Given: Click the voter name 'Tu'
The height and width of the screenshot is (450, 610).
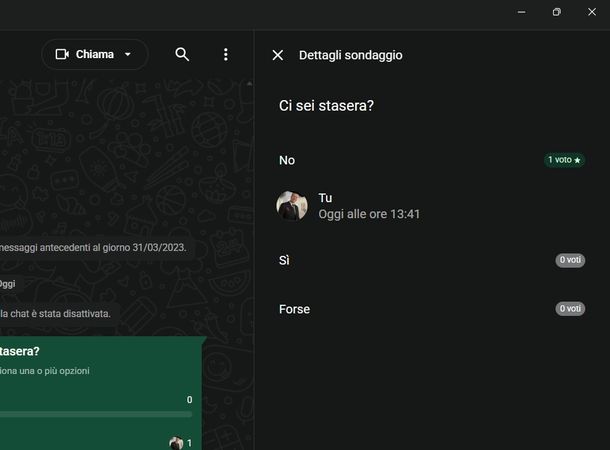Looking at the screenshot, I should 325,198.
